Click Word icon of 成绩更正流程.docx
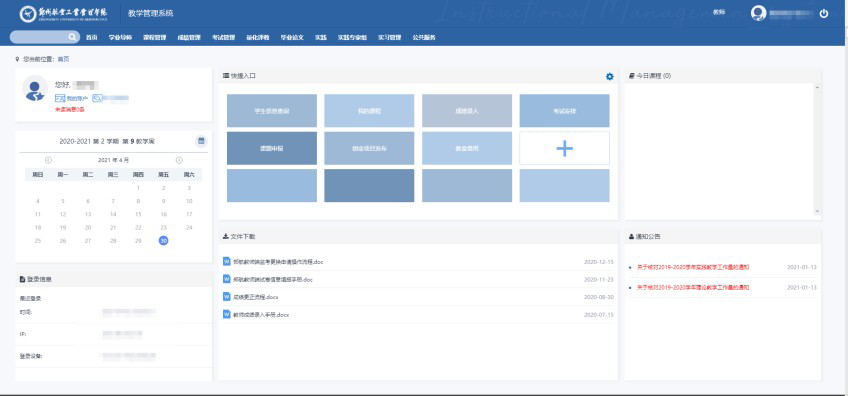The height and width of the screenshot is (396, 848). click(x=227, y=296)
